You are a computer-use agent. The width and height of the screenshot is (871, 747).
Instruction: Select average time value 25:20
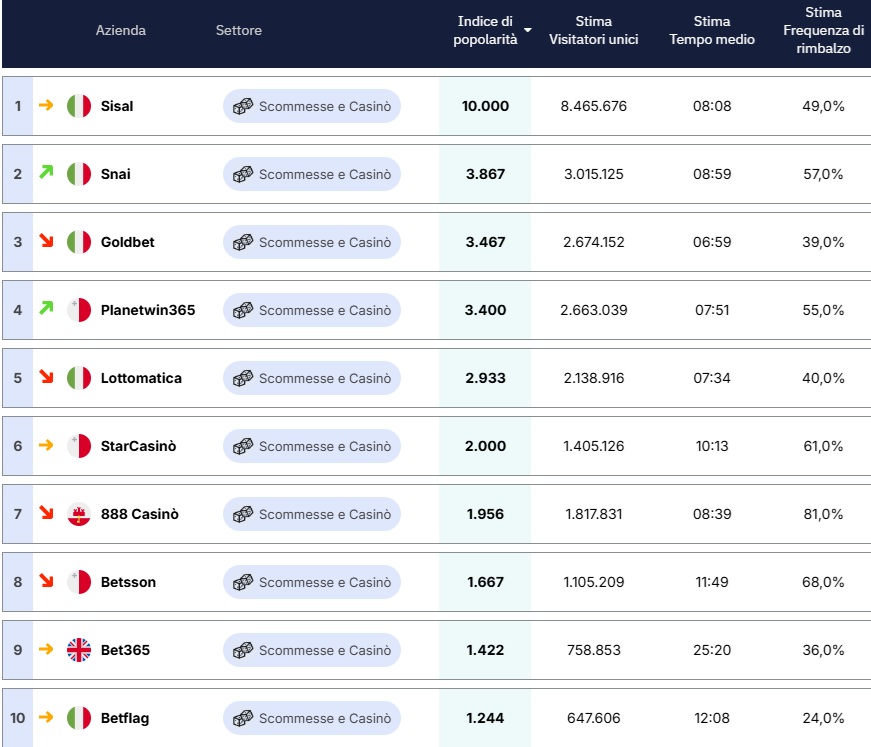tap(712, 650)
